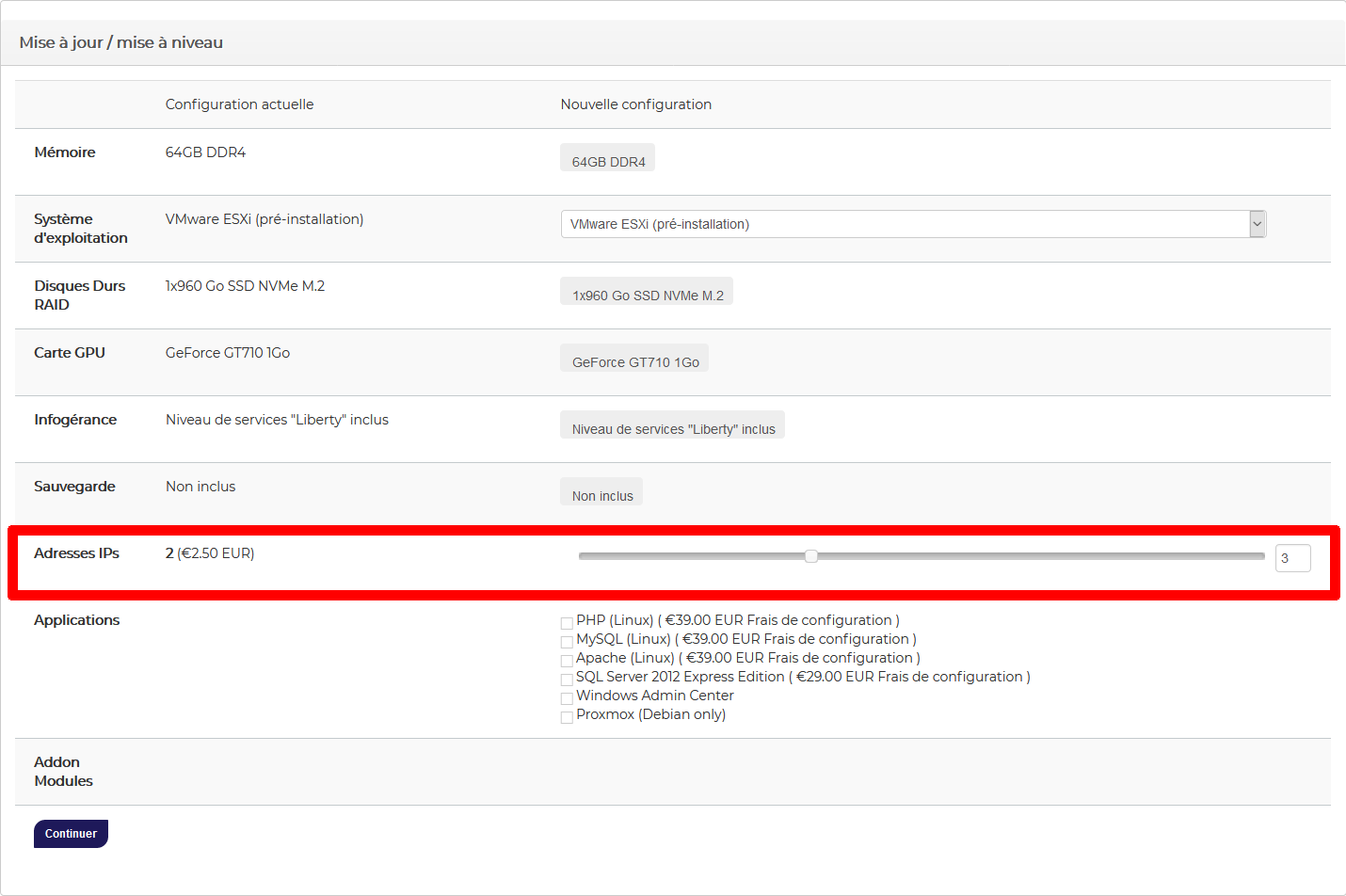Click the "Carte GPU" row label
This screenshot has width=1346, height=896.
(70, 353)
